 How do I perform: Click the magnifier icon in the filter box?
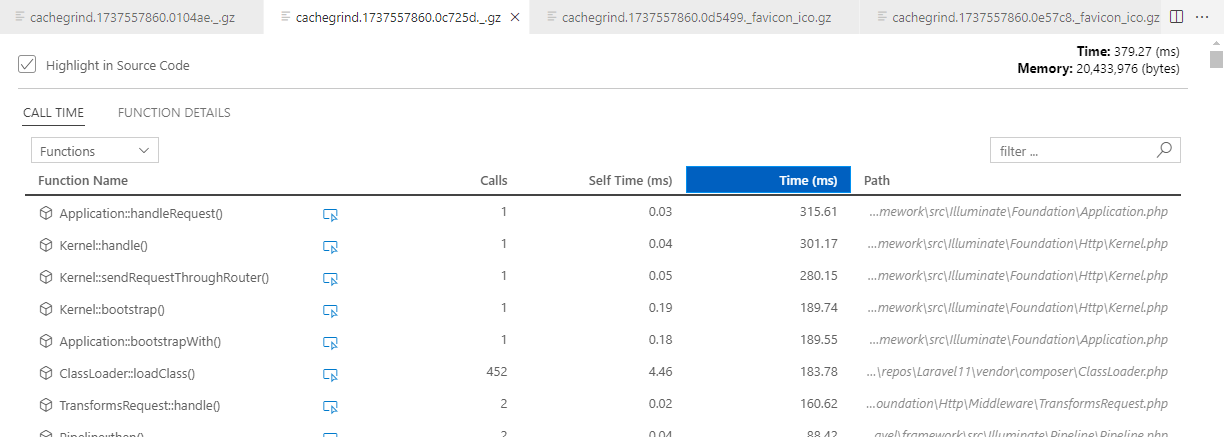[1164, 151]
